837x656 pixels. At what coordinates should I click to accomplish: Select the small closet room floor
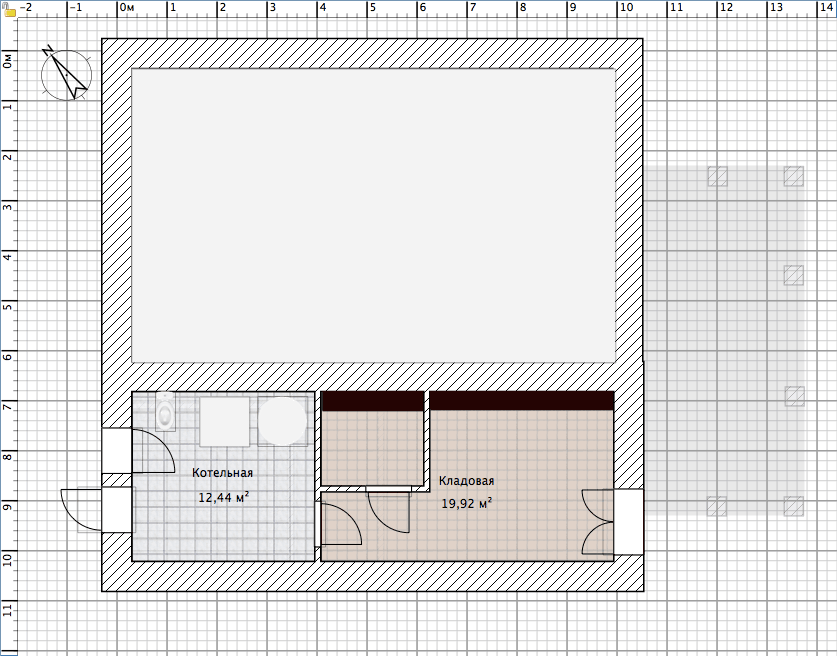pos(373,447)
